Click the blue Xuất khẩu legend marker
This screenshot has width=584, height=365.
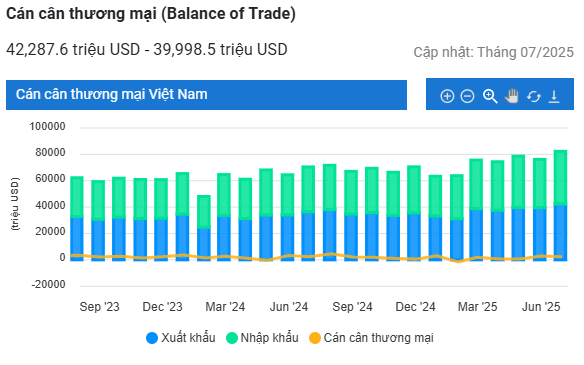point(152,338)
